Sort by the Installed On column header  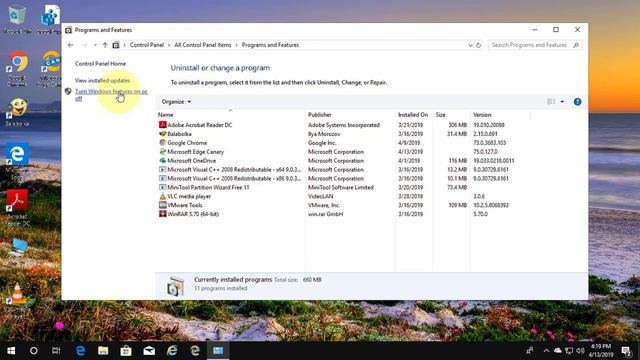tap(413, 115)
